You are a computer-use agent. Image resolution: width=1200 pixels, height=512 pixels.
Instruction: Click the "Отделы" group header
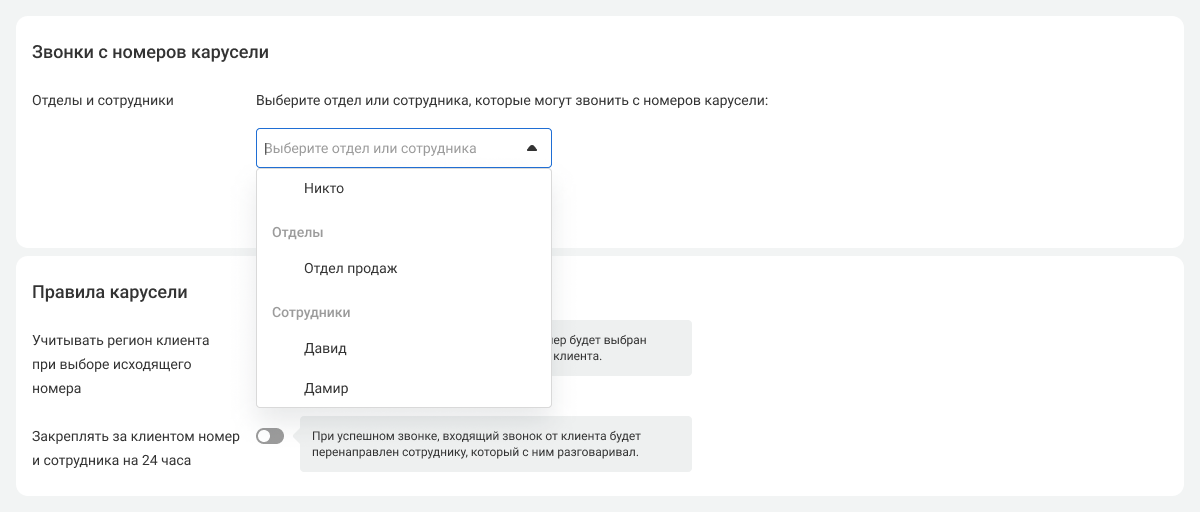[298, 232]
